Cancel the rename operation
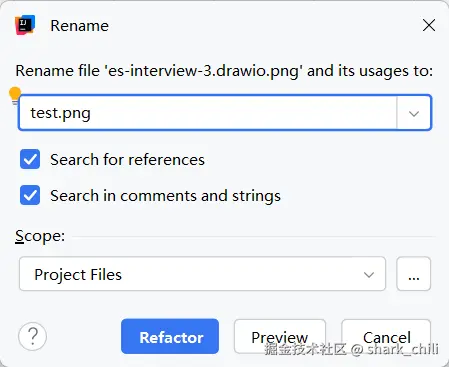This screenshot has height=367, width=449. point(386,336)
